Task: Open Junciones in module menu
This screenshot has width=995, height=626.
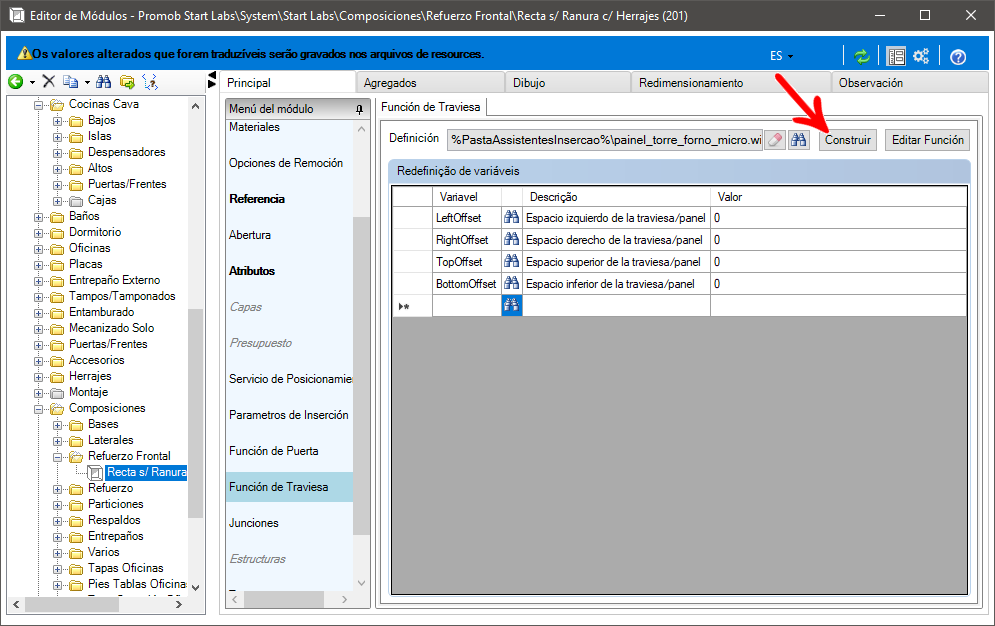Action: pos(254,523)
